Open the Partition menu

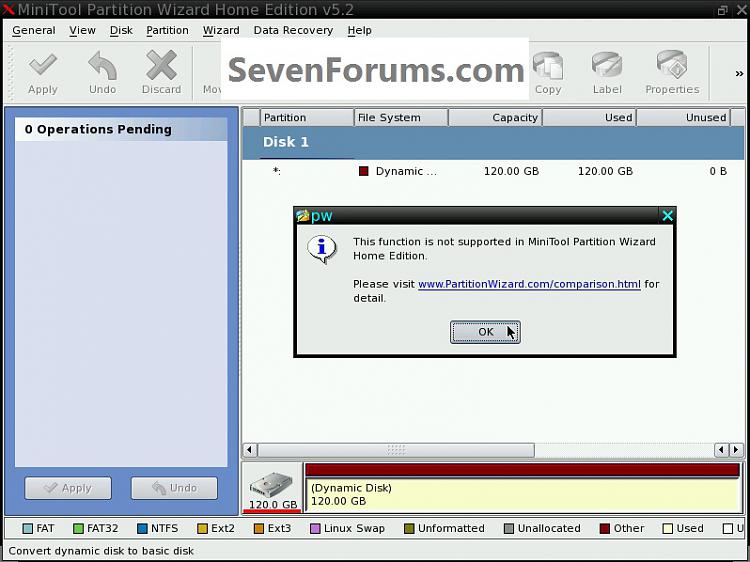[x=167, y=30]
